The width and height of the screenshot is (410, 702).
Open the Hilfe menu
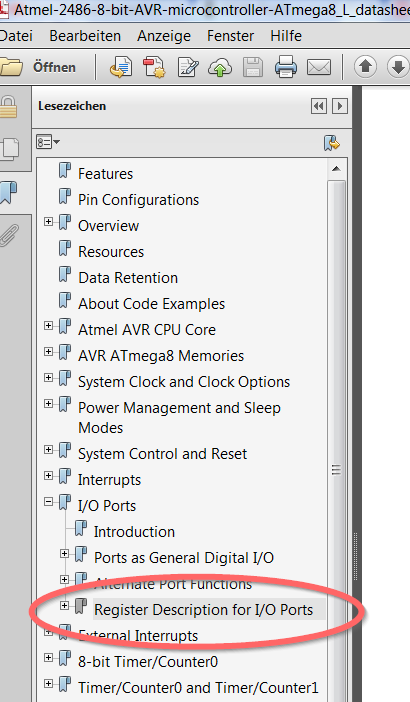coord(286,36)
